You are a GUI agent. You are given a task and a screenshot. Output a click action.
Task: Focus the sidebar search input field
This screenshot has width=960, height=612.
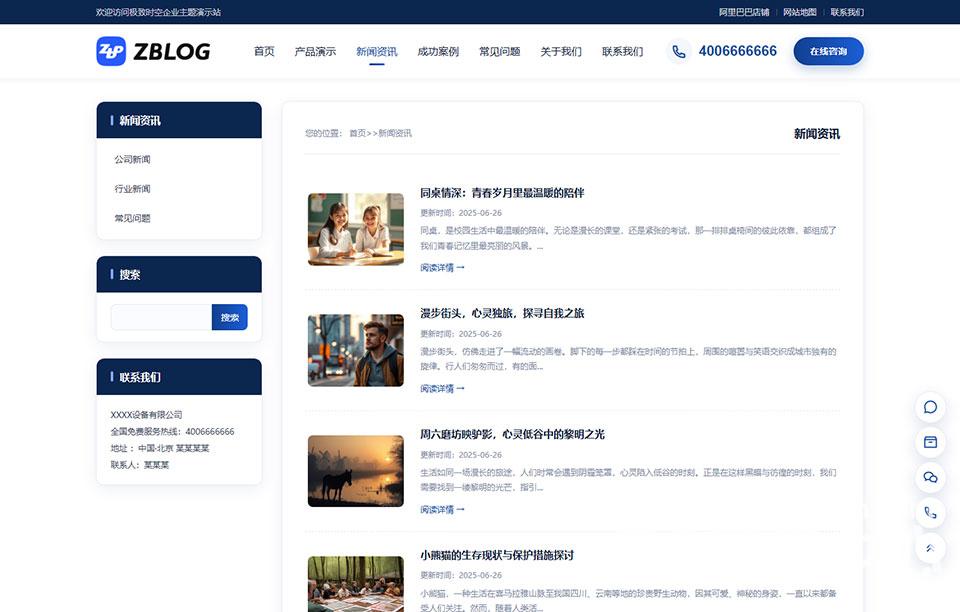pyautogui.click(x=162, y=317)
